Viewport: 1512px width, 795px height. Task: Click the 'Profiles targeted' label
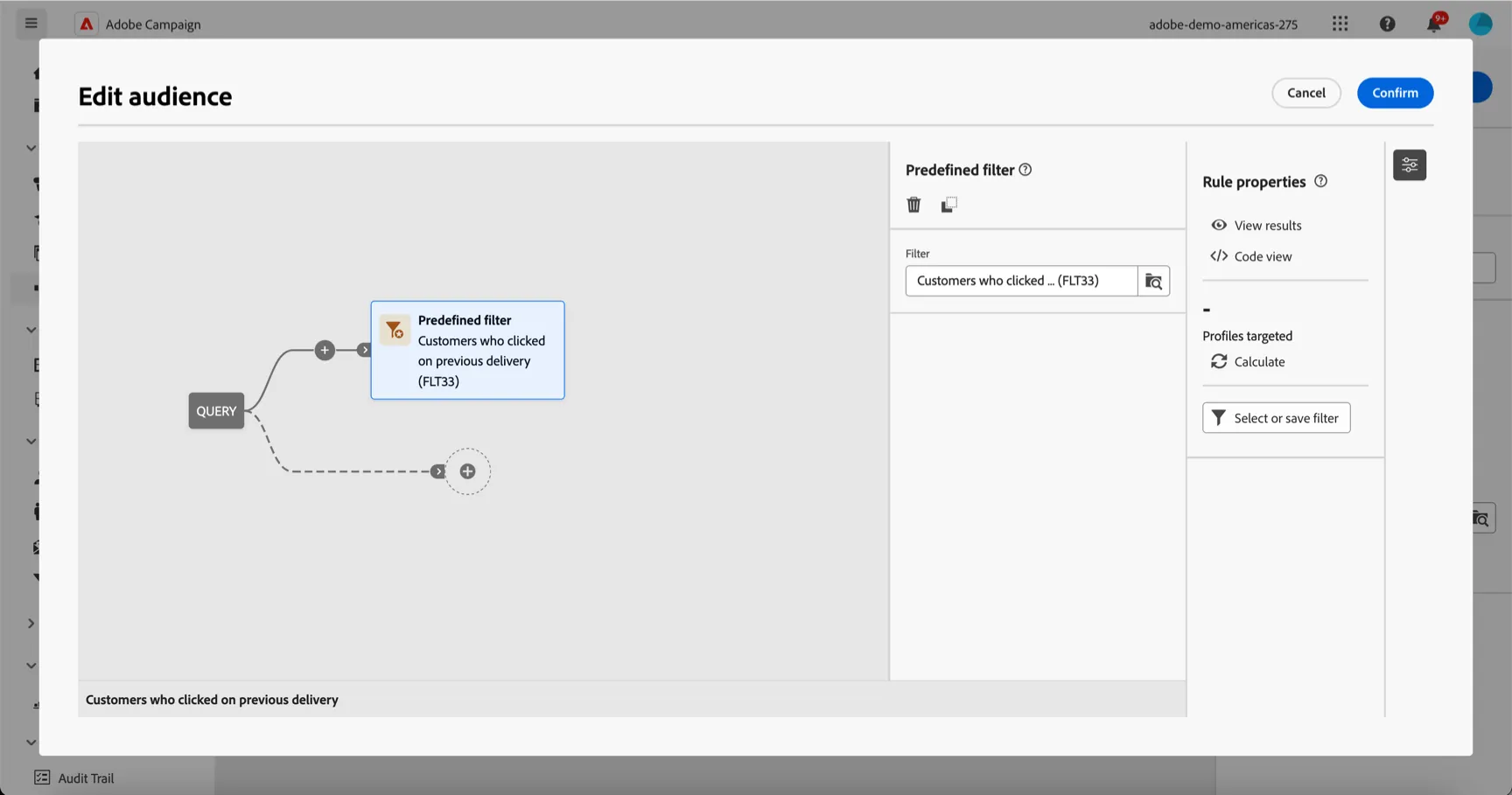(1247, 336)
